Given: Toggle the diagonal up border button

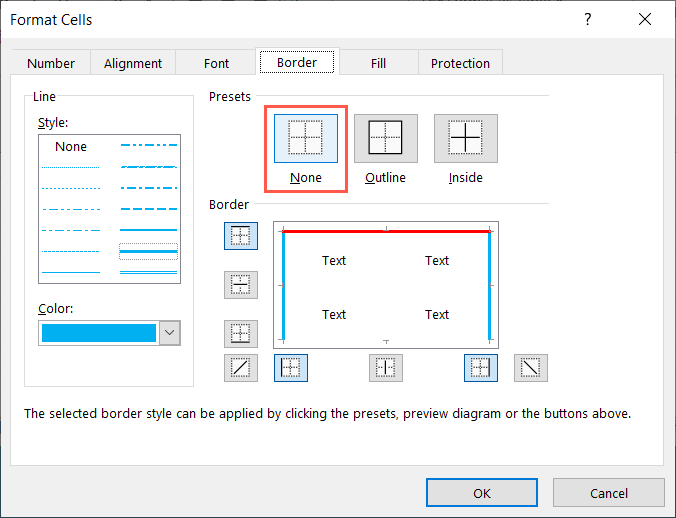Looking at the screenshot, I should [241, 368].
